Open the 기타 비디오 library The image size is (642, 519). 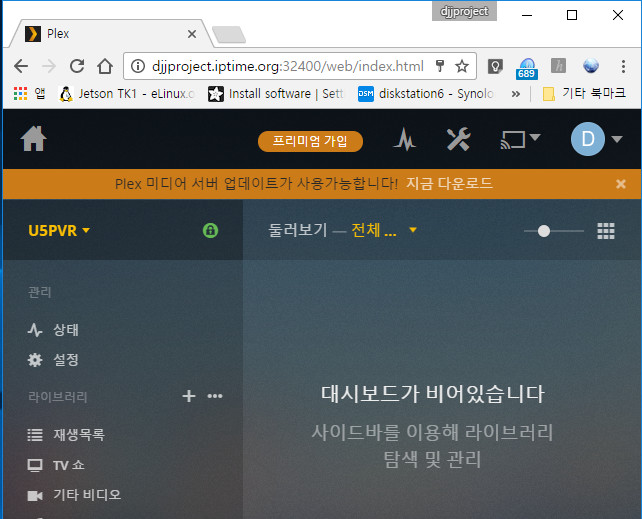point(74,495)
